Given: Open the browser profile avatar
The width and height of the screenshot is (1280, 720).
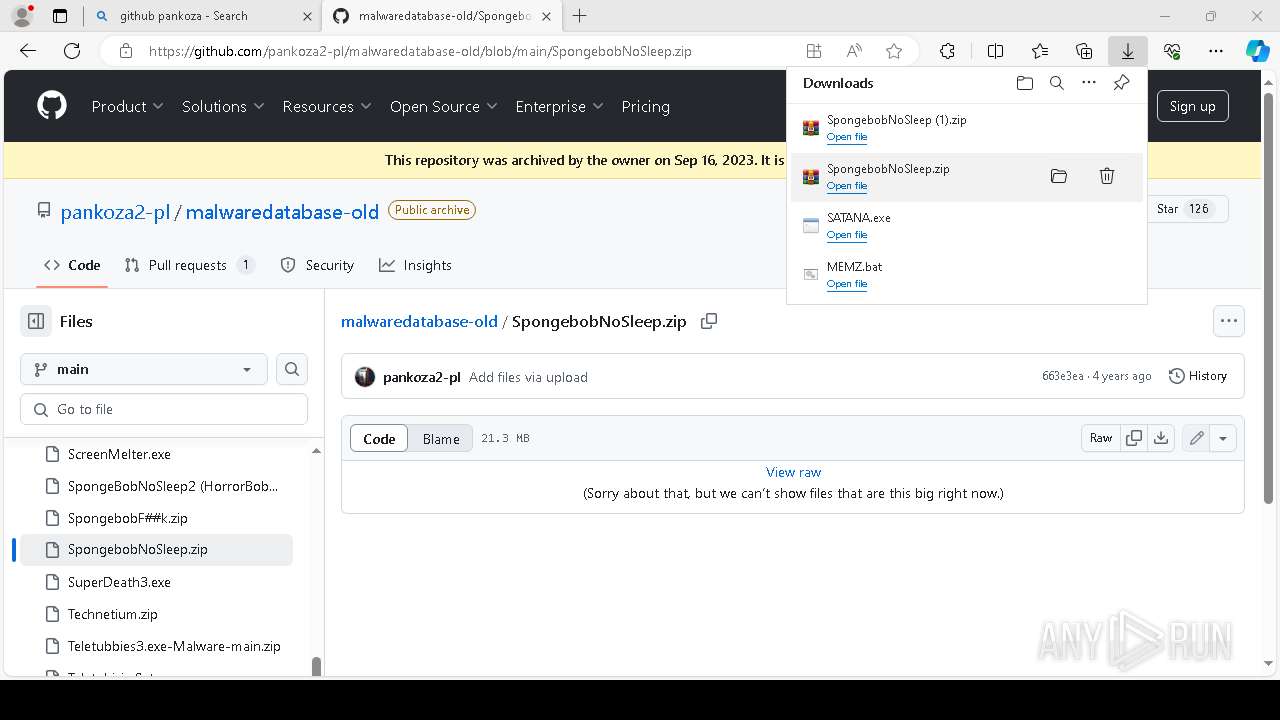Looking at the screenshot, I should (22, 16).
